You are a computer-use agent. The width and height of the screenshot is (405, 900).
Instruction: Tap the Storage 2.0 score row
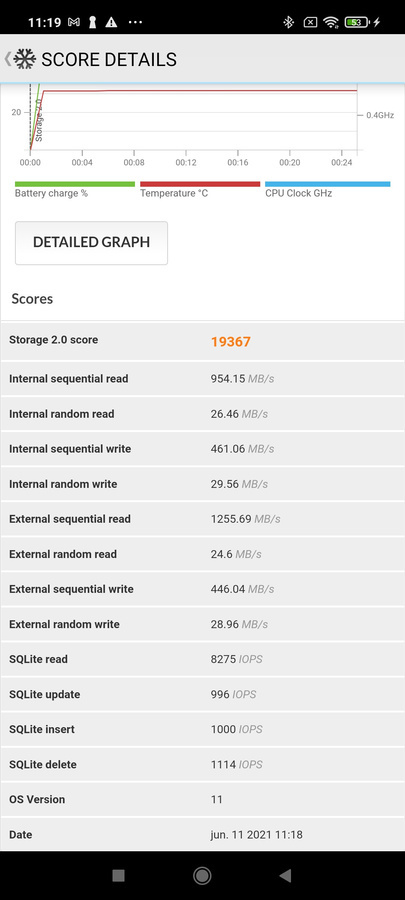[202, 342]
